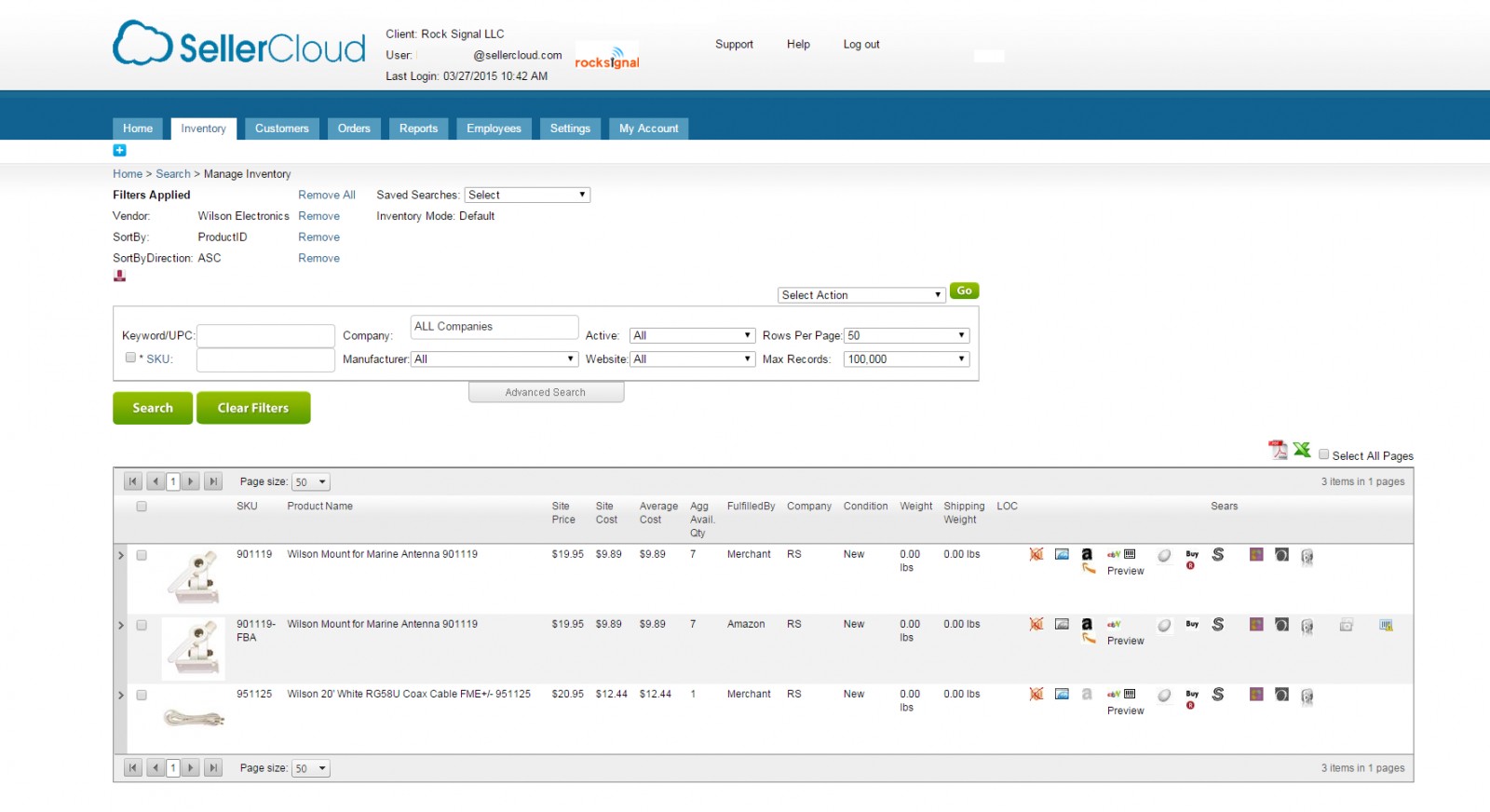Click purple square icon in 901119 row

coord(1256,554)
